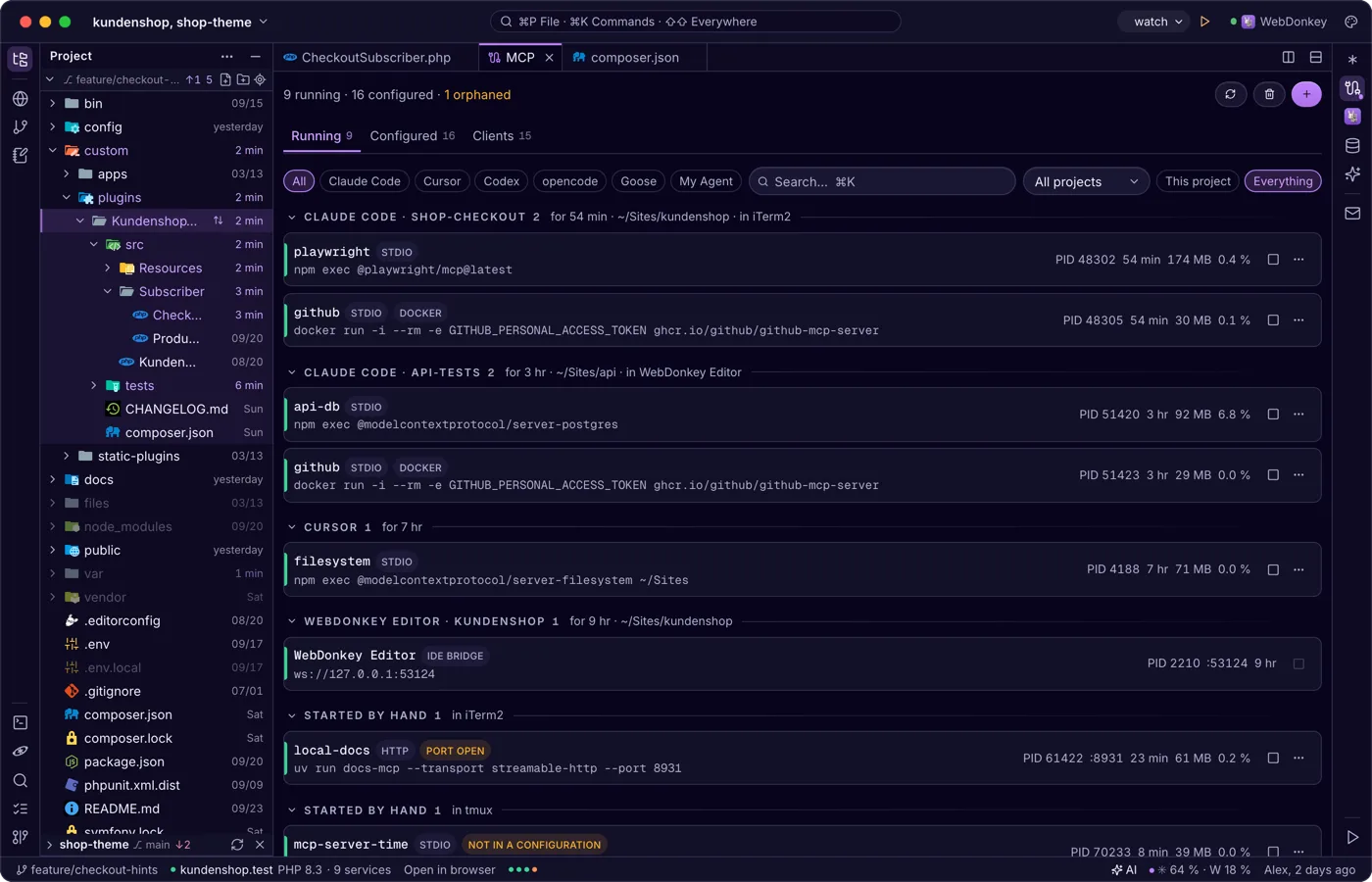Open the All projects dropdown
Viewport: 1372px width, 882px height.
point(1086,181)
